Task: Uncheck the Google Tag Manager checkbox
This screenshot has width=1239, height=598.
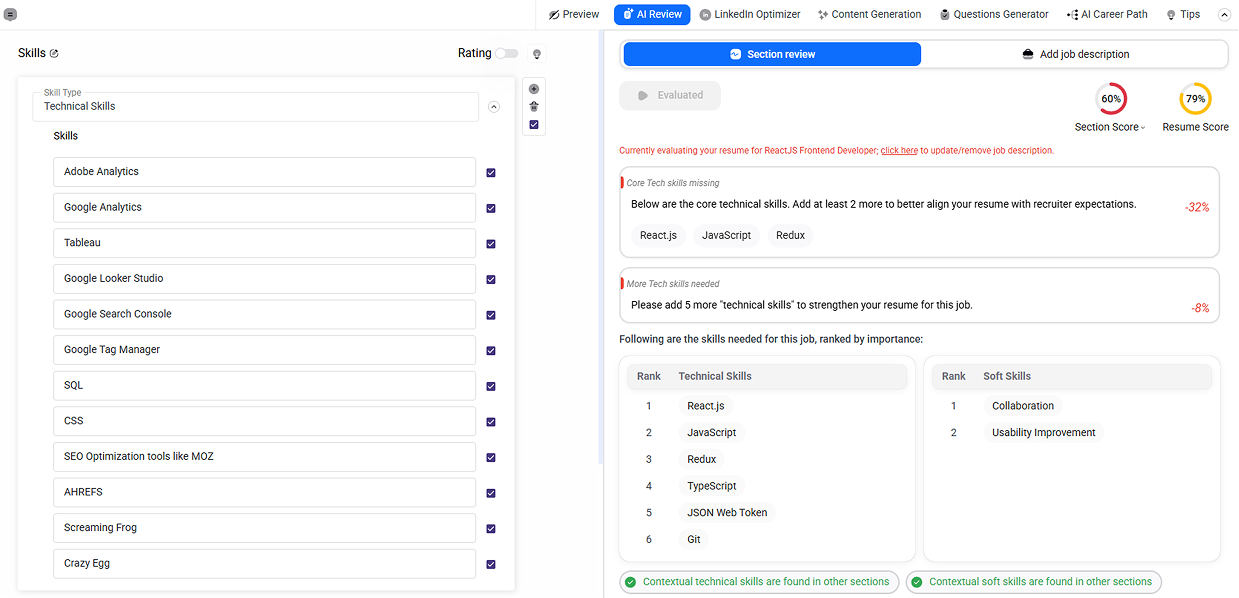Action: (x=491, y=350)
